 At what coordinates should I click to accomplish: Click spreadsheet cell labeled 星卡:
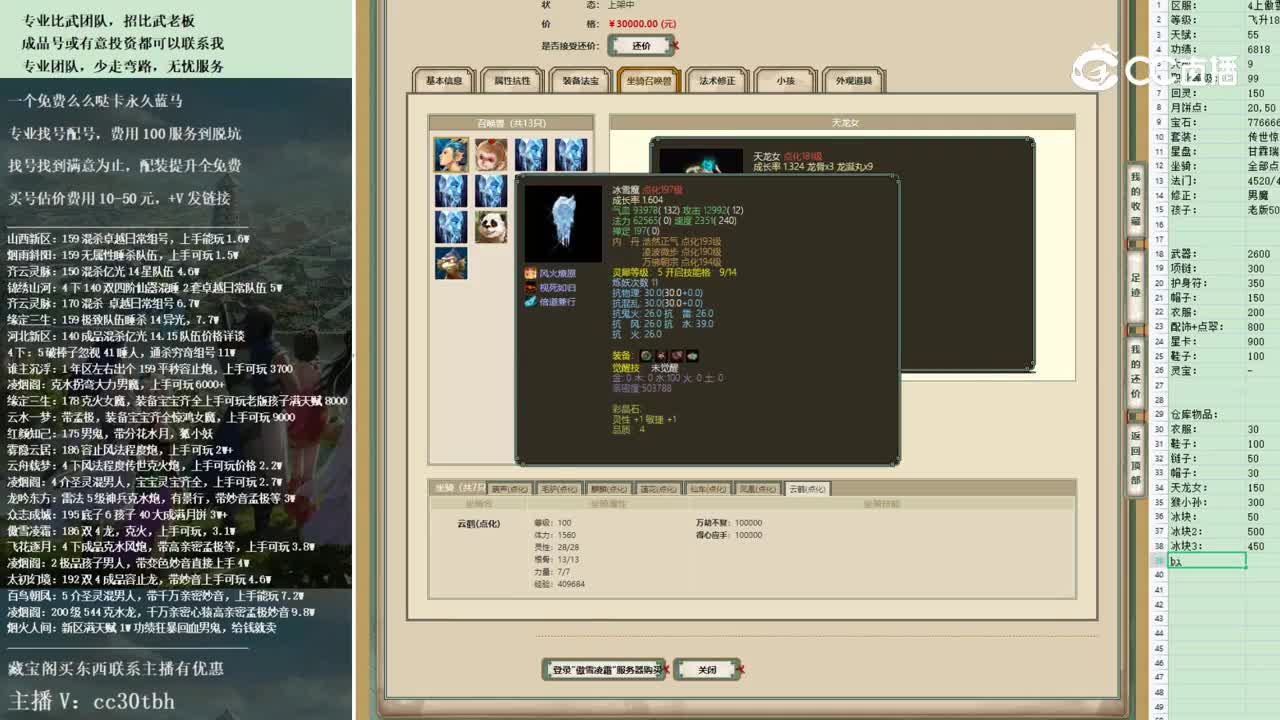tap(1207, 341)
